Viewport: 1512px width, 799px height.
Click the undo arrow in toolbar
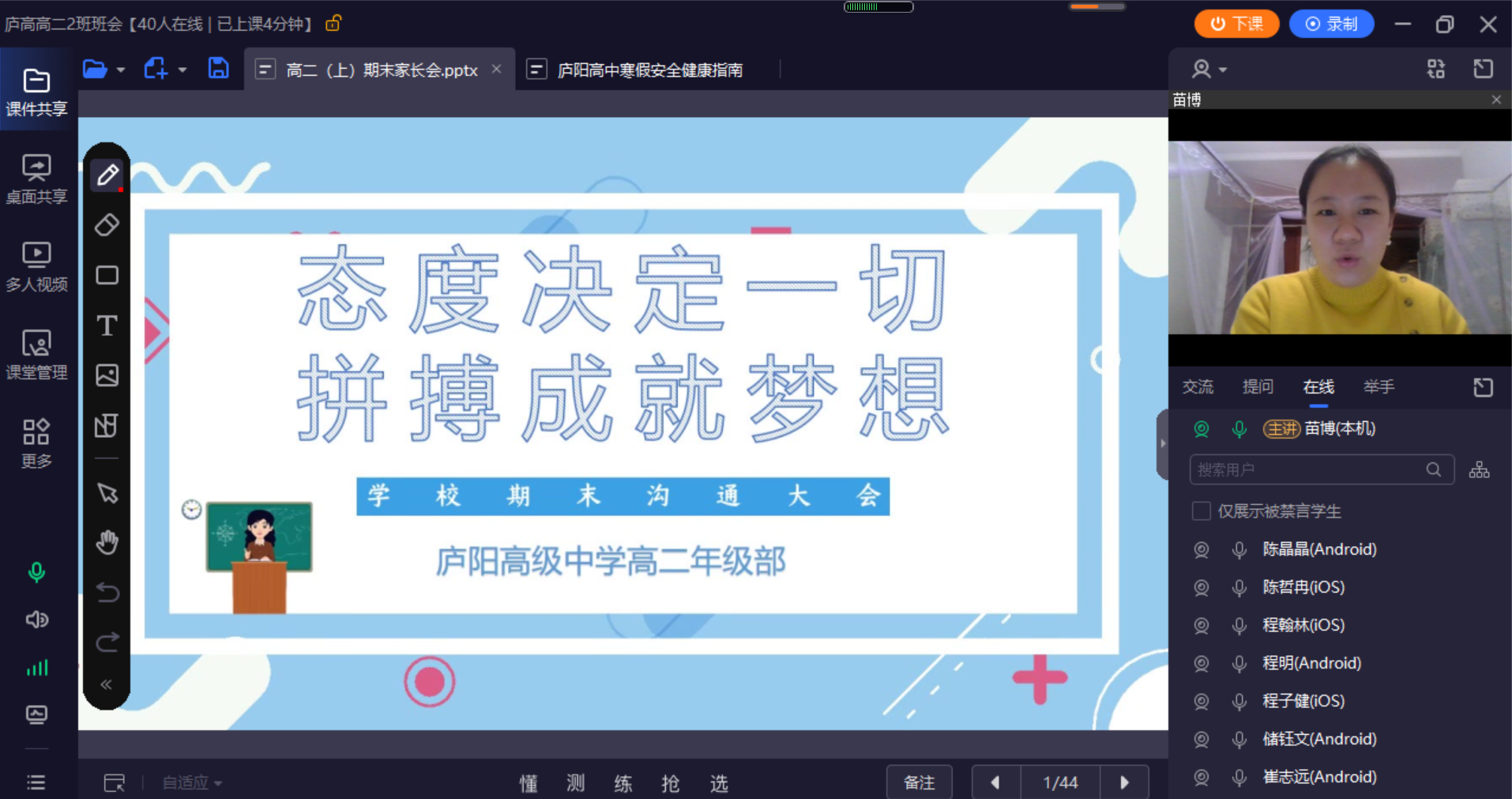pos(107,592)
